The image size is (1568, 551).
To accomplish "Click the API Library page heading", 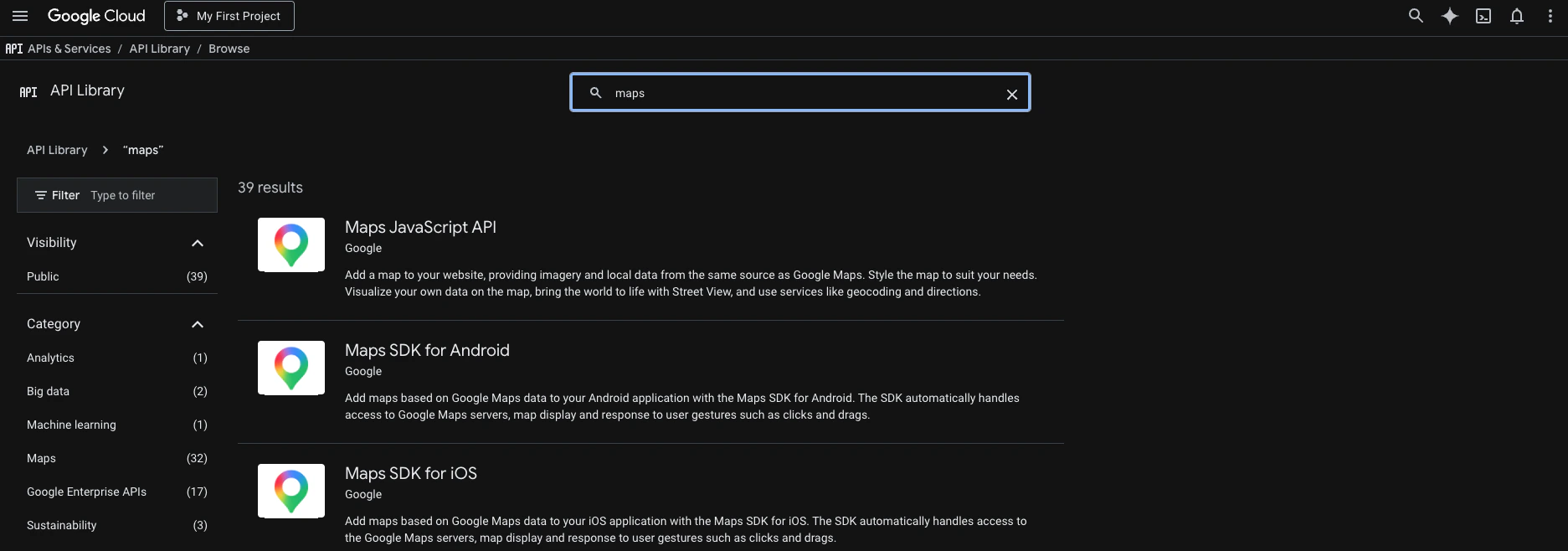I will coord(87,90).
